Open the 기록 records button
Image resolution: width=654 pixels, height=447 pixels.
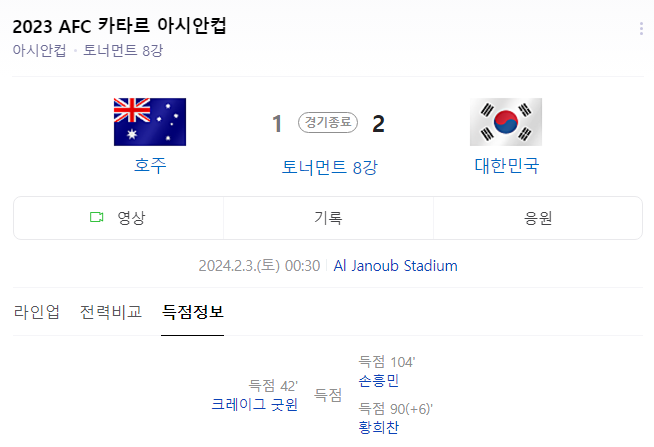[328, 217]
